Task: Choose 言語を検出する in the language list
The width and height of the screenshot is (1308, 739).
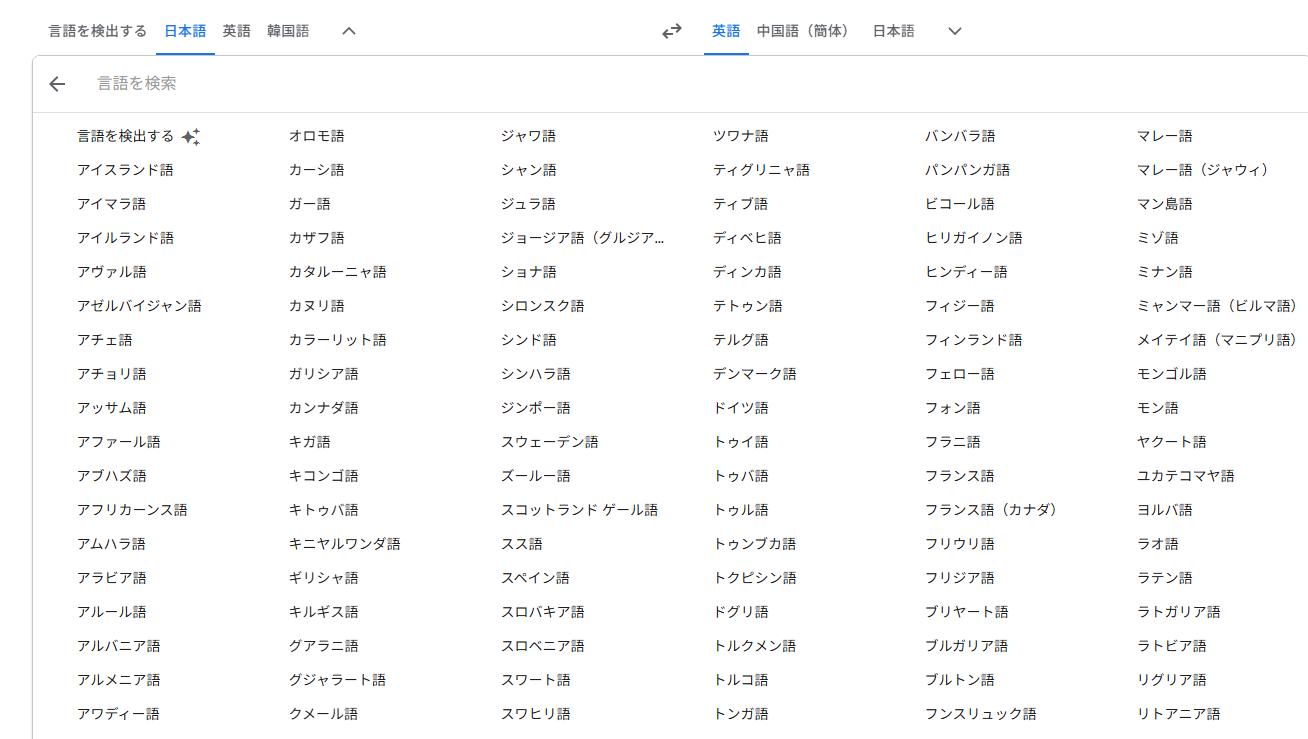Action: coord(125,136)
